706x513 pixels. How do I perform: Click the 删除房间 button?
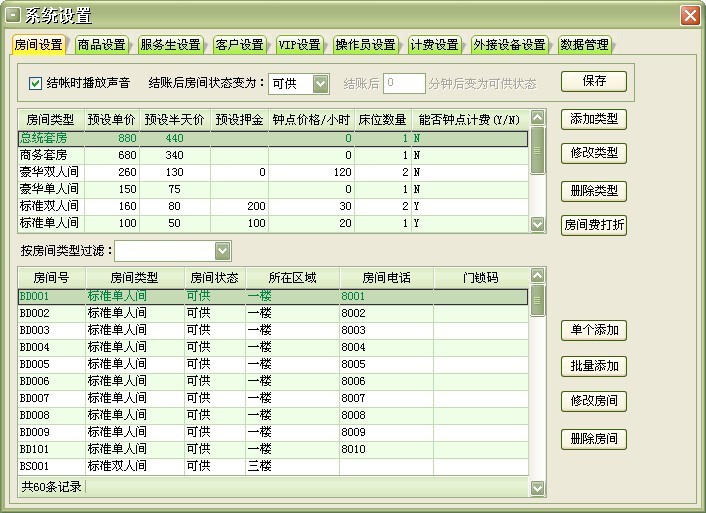click(593, 438)
